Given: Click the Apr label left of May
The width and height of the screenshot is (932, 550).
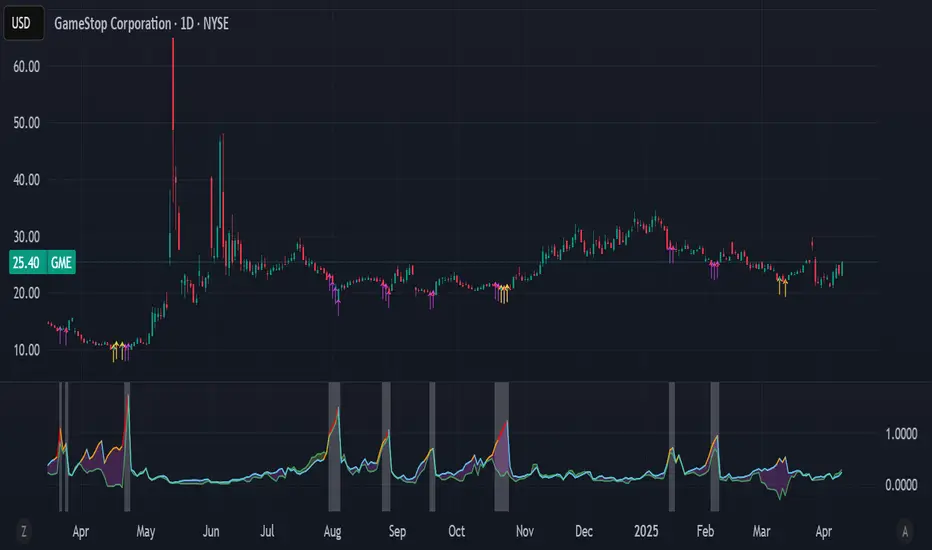Looking at the screenshot, I should pyautogui.click(x=80, y=532).
